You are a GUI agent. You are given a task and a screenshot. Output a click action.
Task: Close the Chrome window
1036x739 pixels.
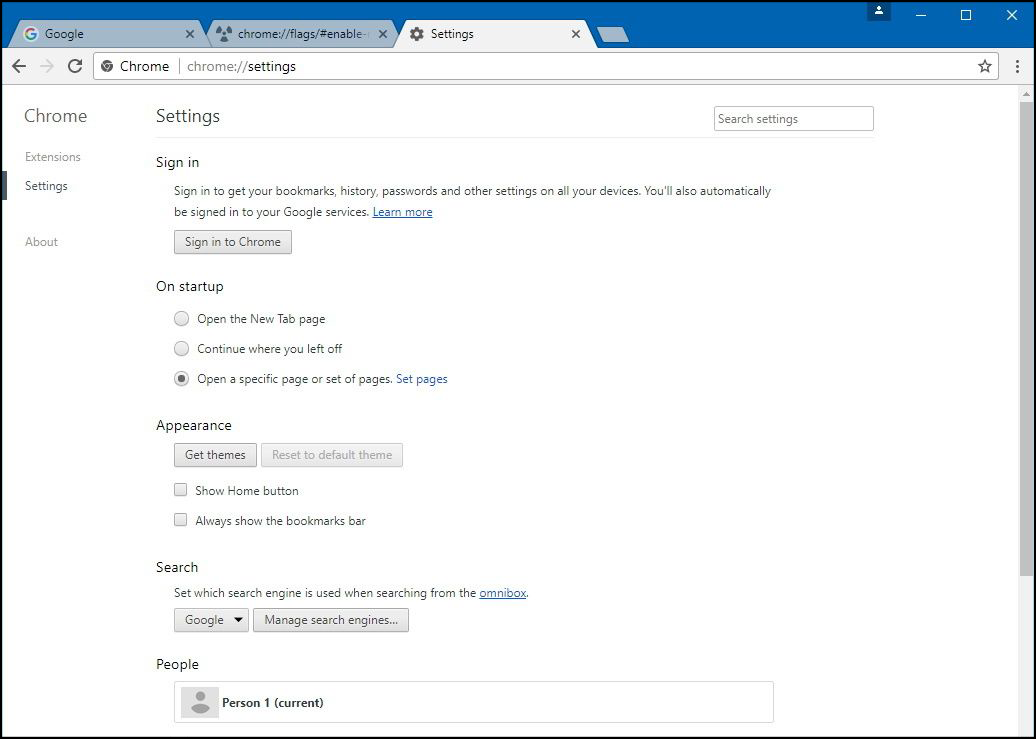1012,15
